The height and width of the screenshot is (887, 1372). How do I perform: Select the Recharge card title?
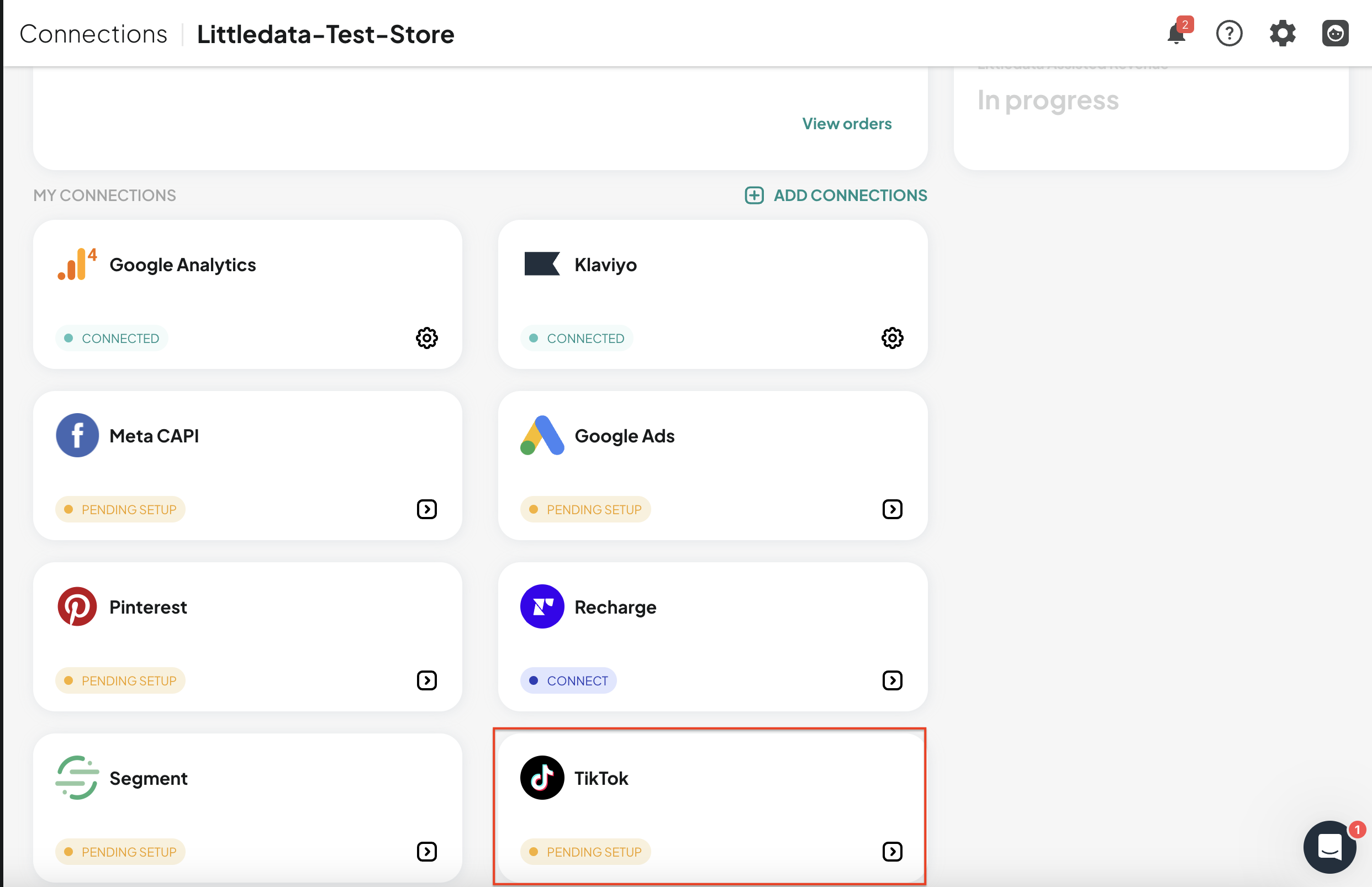(x=615, y=607)
